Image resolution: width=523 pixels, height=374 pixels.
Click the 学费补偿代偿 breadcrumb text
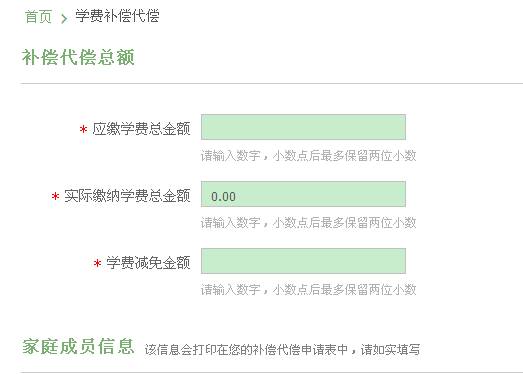(117, 16)
